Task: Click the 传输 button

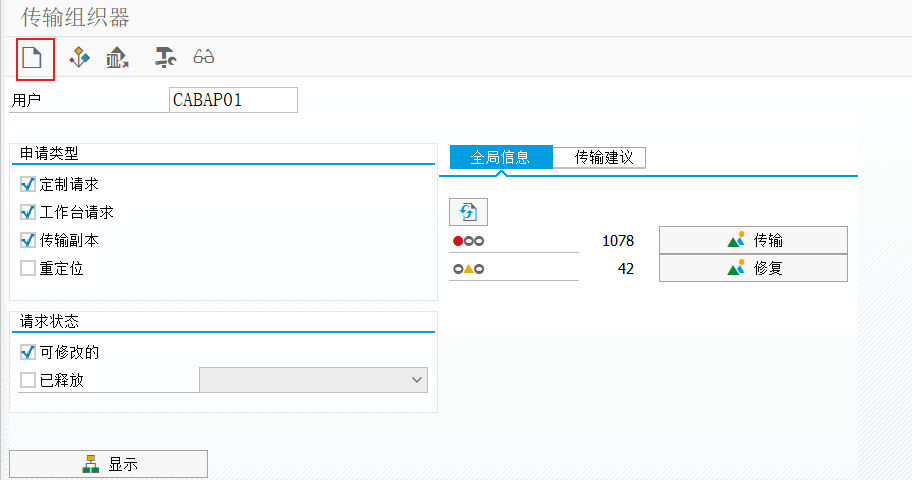Action: point(753,240)
